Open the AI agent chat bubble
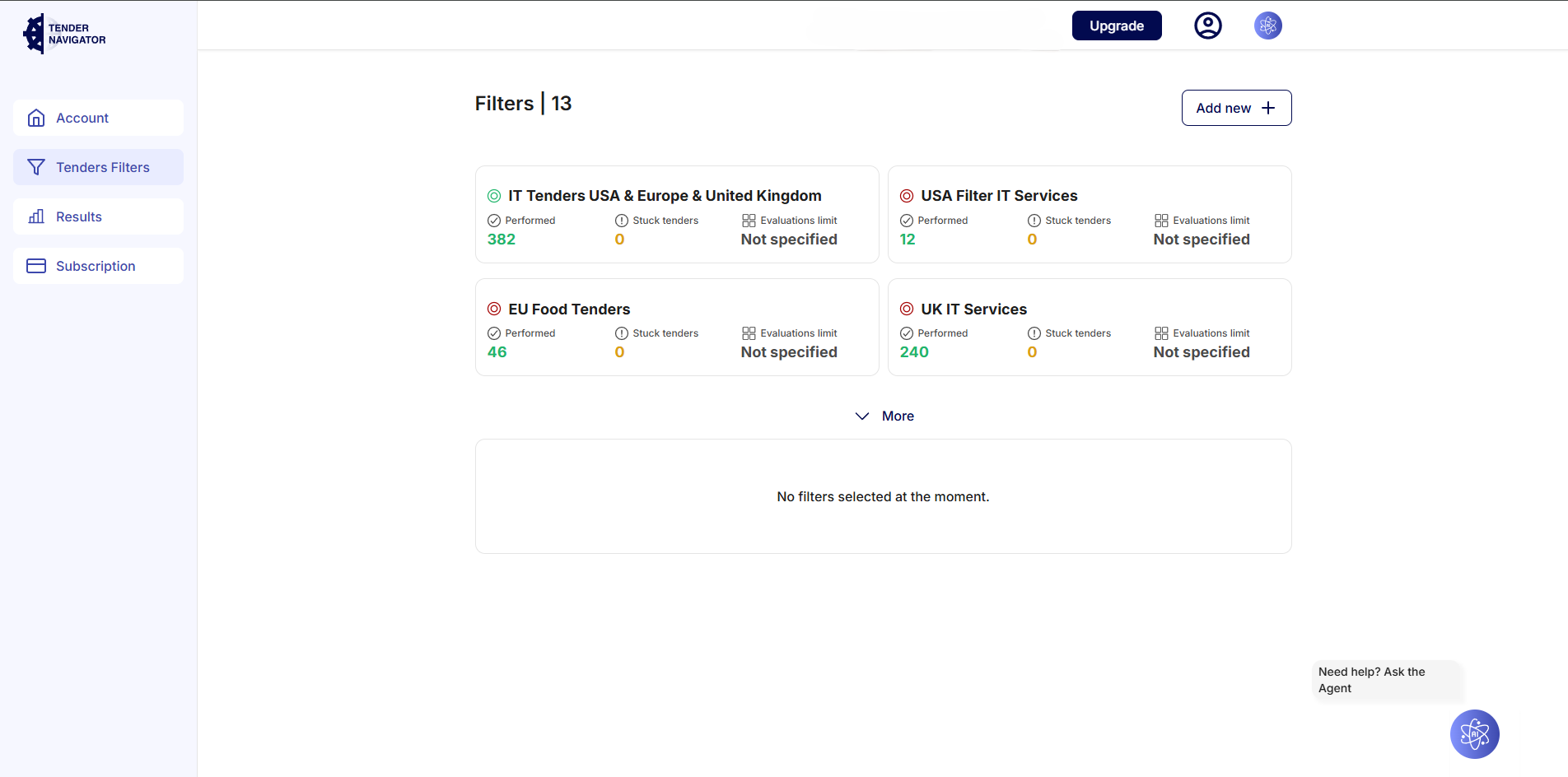The width and height of the screenshot is (1568, 777). [x=1474, y=733]
